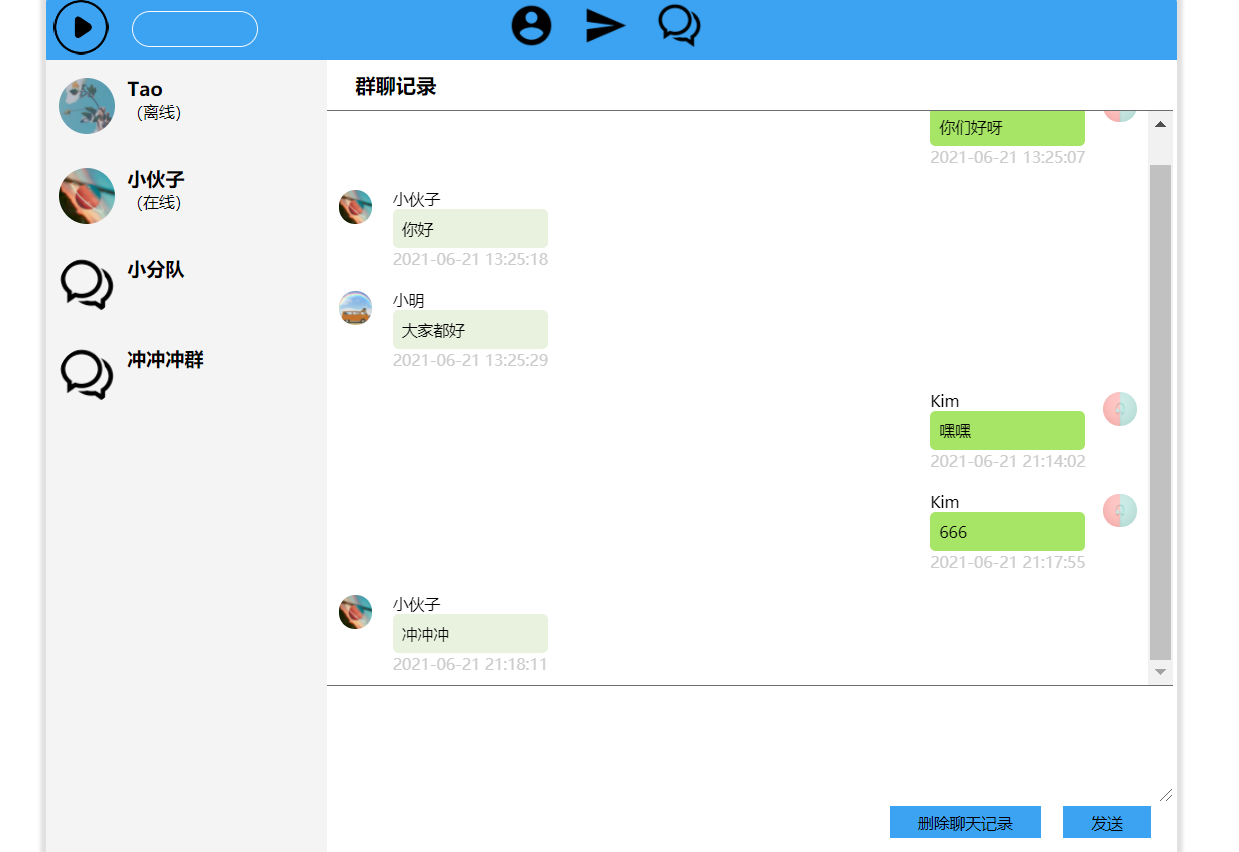The height and width of the screenshot is (852, 1239).
Task: Open the 冲冲冲群 group chat icon
Action: tap(86, 374)
